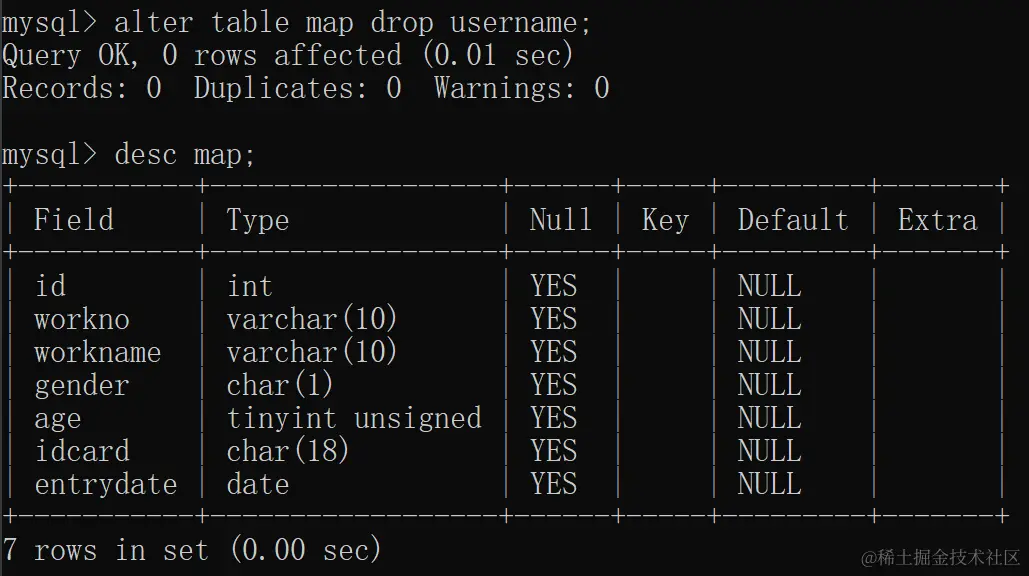Click the 'idcard' field name
Image resolution: width=1029 pixels, height=576 pixels.
81,451
